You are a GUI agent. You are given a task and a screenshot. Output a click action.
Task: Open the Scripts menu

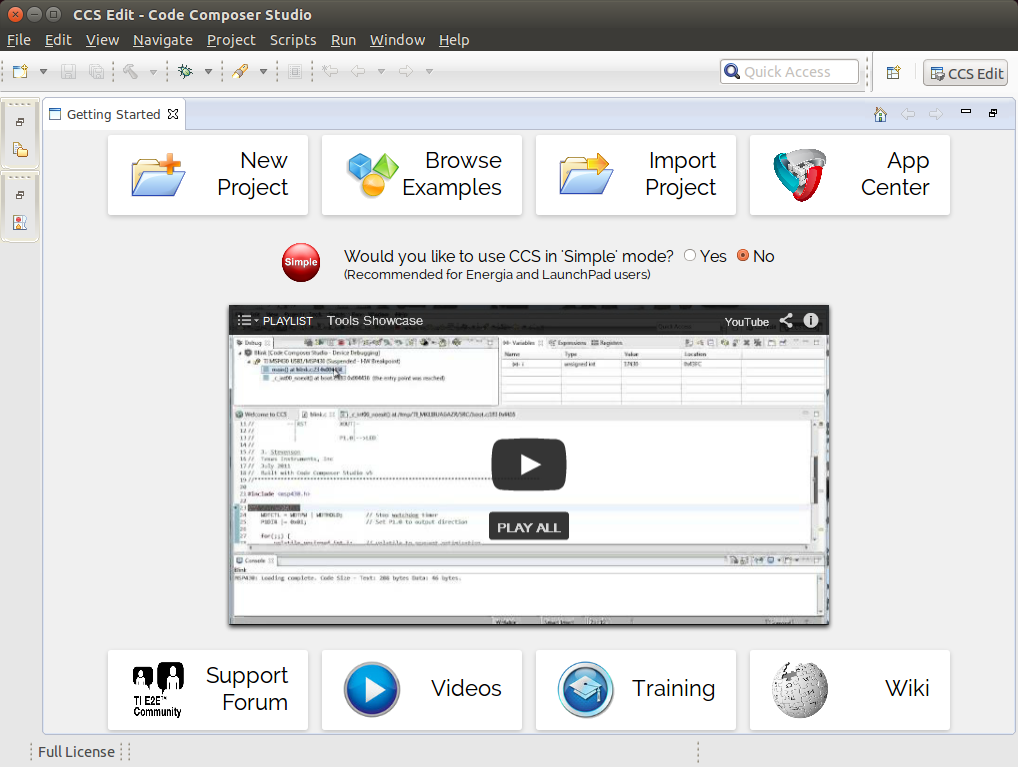point(293,40)
